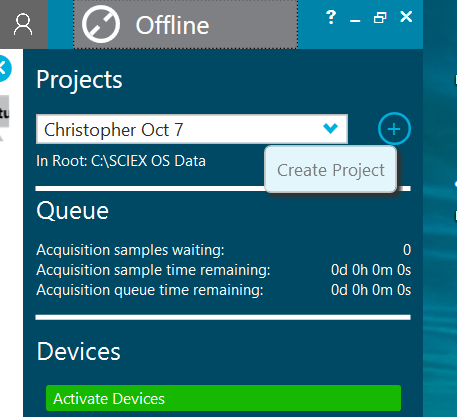Expand the Christopher Oct 7 project dropdown
The image size is (457, 417).
pos(192,129)
